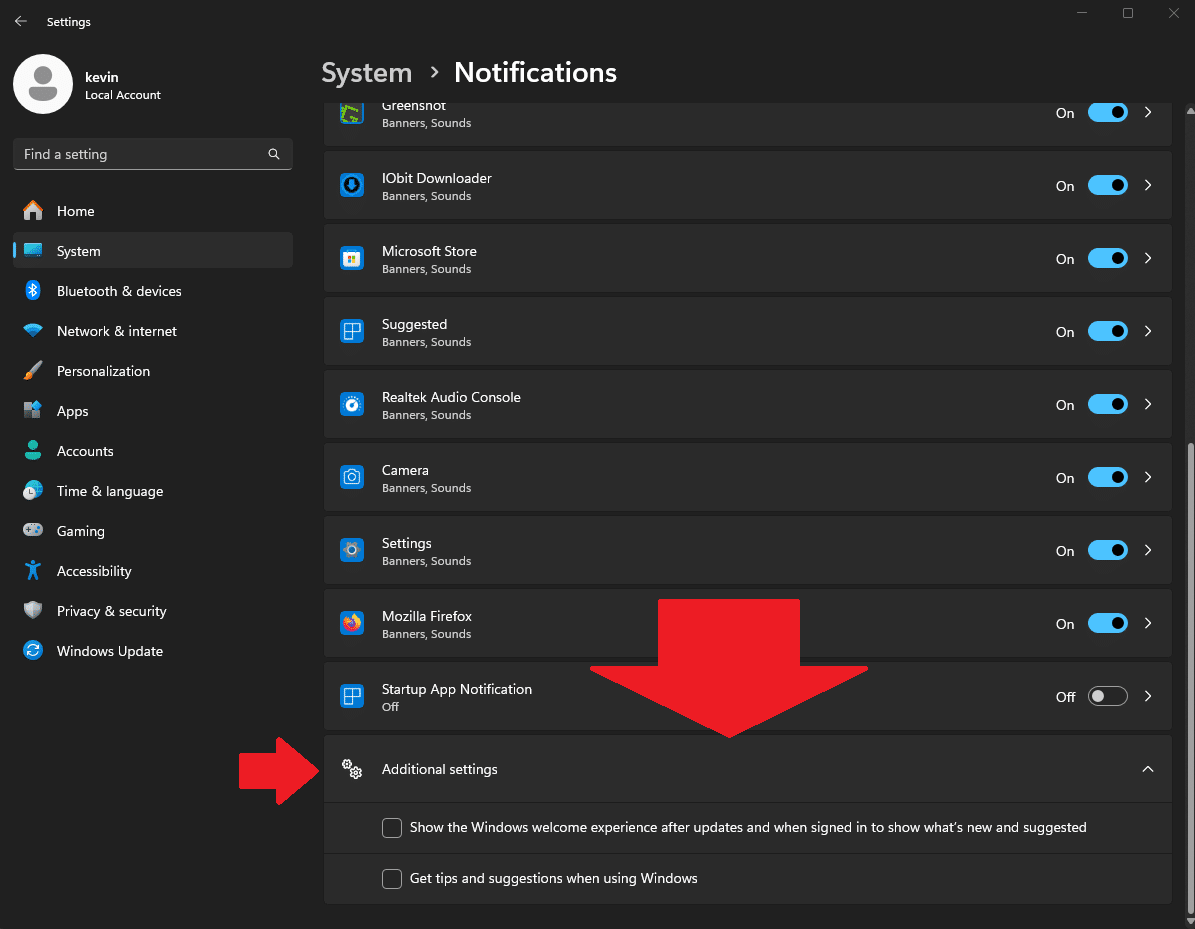Image resolution: width=1195 pixels, height=929 pixels.
Task: Turn off Settings app notifications toggle
Action: (1107, 550)
